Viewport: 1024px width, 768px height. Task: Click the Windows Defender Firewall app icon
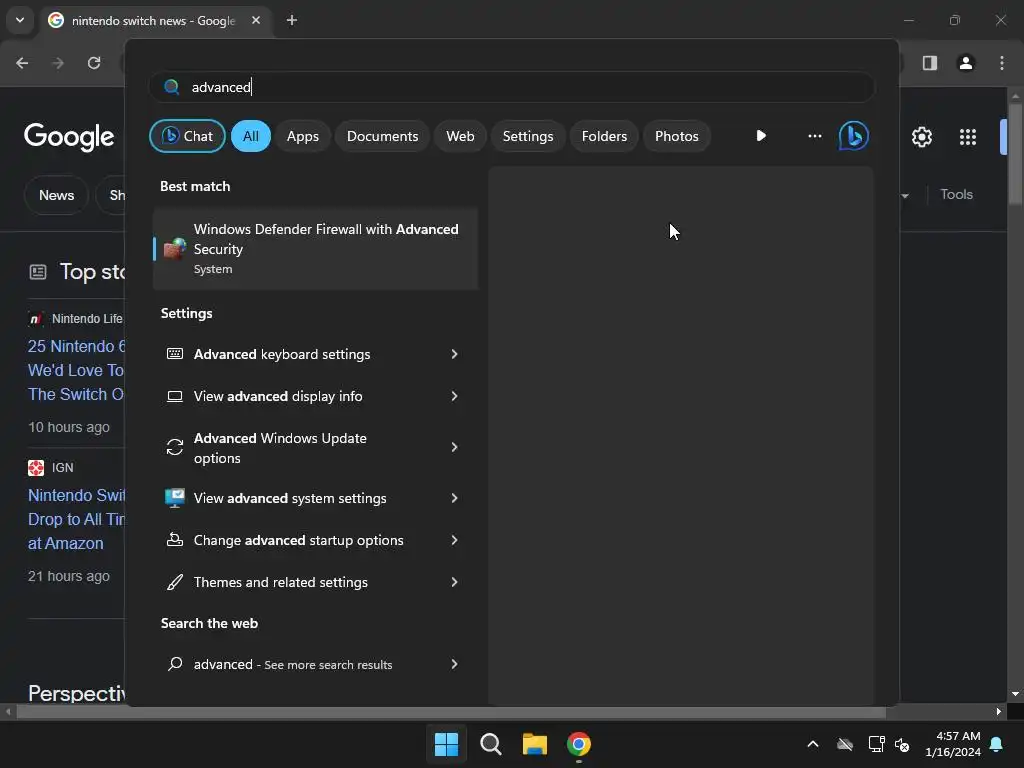174,249
